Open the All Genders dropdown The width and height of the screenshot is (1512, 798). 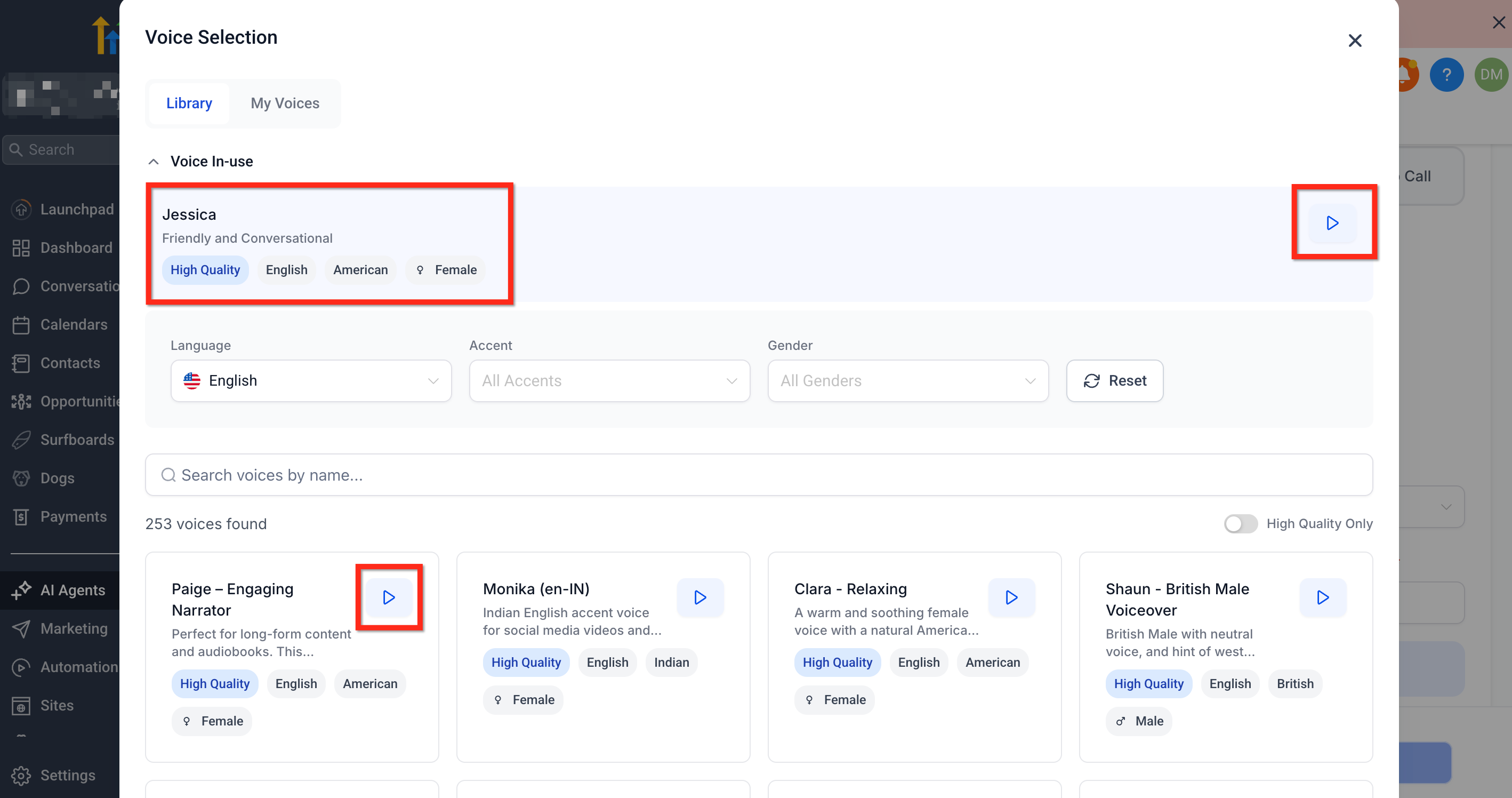(907, 380)
